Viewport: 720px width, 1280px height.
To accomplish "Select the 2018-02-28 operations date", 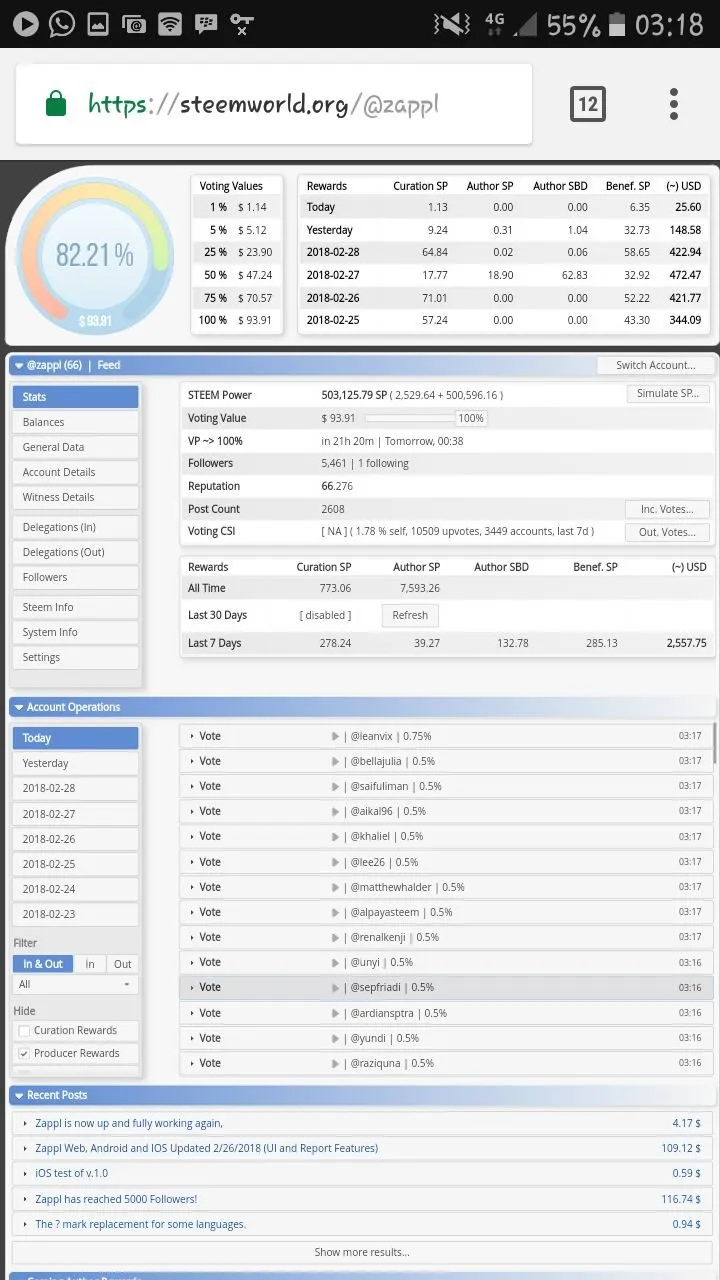I will click(x=75, y=788).
